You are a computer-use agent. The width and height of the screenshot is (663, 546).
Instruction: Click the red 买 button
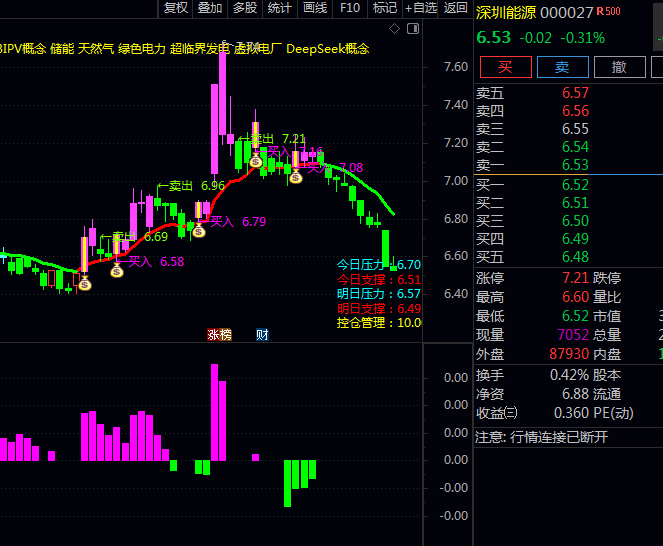[506, 67]
